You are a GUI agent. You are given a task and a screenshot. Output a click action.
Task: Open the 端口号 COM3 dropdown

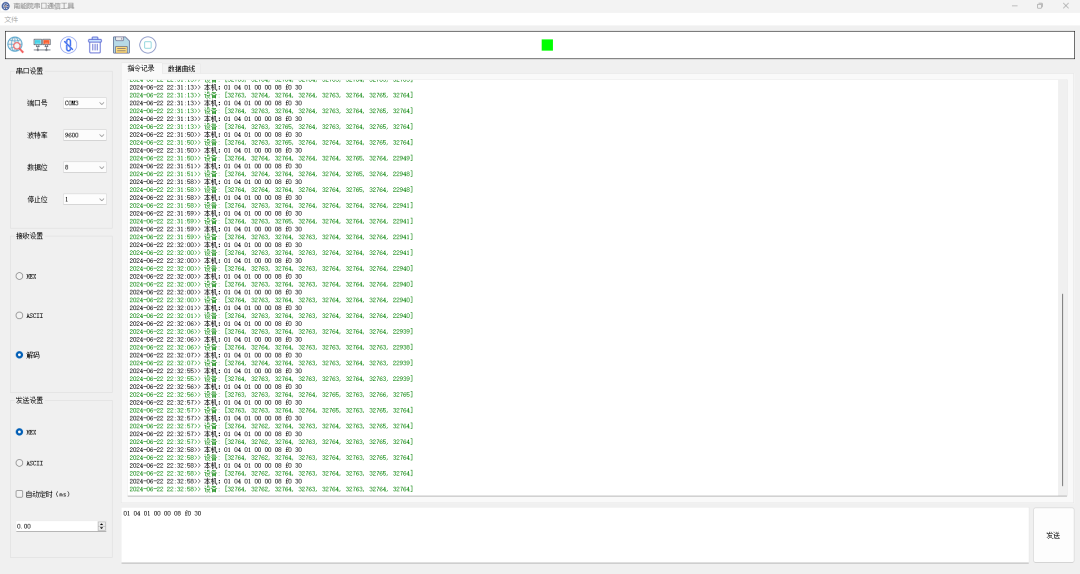point(85,103)
